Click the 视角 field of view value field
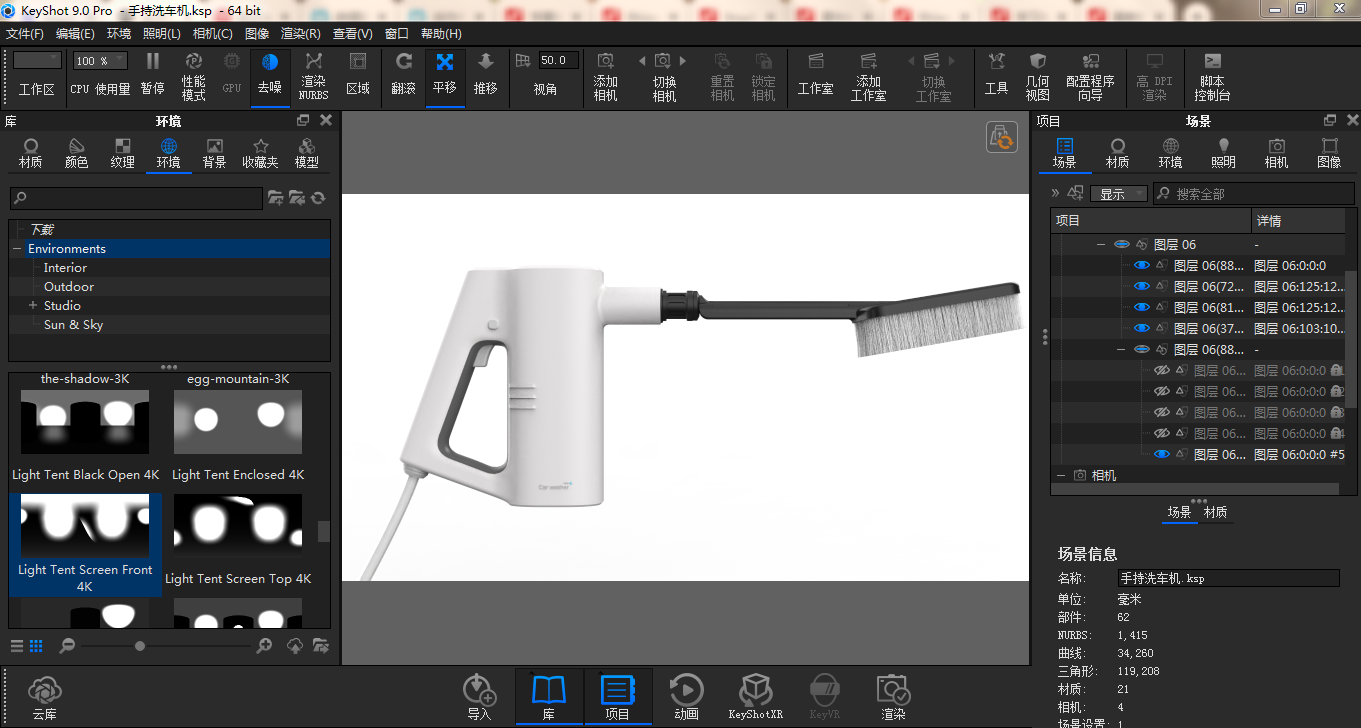The width and height of the screenshot is (1361, 728). [559, 61]
